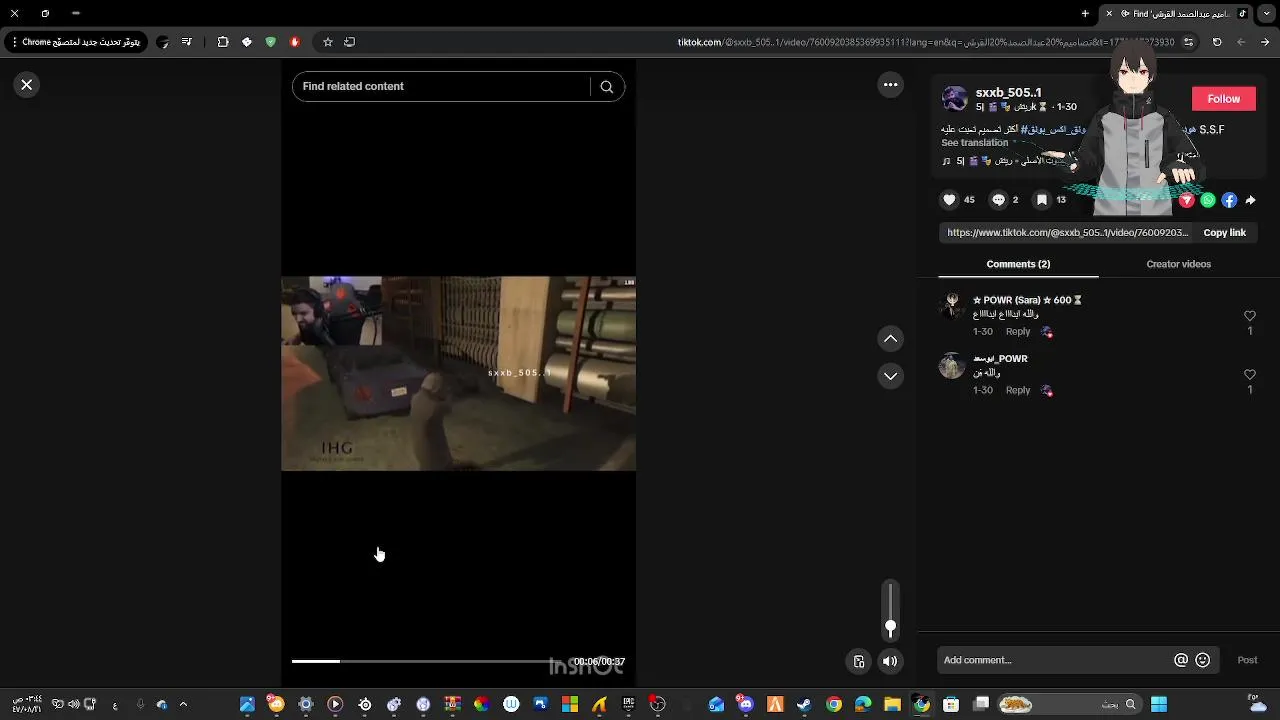Screen dimensions: 1280x720
Task: Click the video frame to pause
Action: coord(458,373)
